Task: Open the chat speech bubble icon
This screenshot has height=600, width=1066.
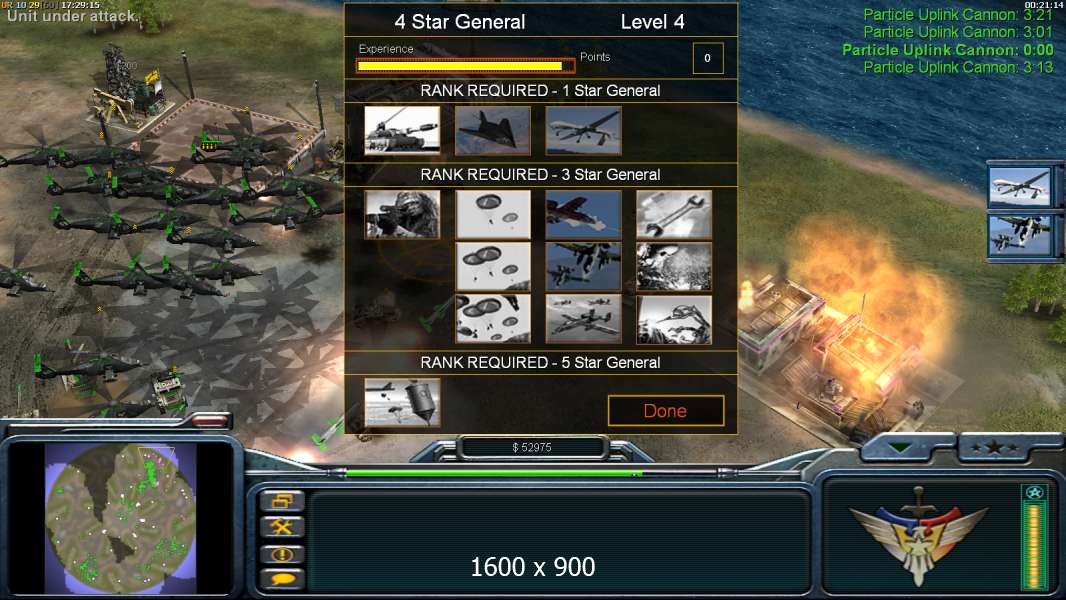Action: (281, 579)
